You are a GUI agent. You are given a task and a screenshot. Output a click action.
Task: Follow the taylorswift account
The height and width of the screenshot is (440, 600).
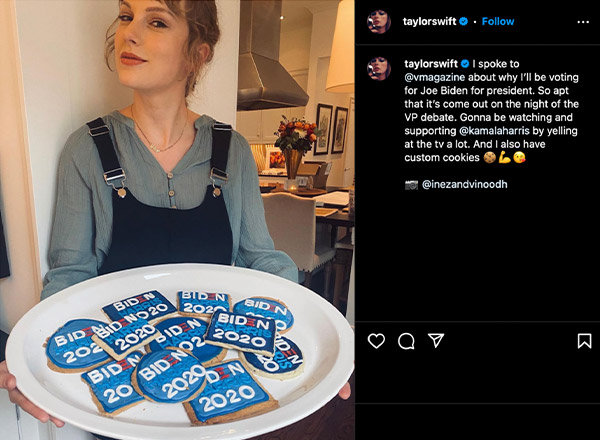tap(498, 21)
